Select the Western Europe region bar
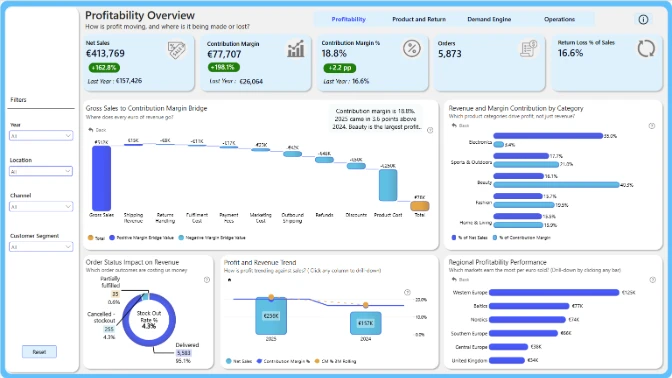Image resolution: width=672 pixels, height=378 pixels. click(554, 293)
